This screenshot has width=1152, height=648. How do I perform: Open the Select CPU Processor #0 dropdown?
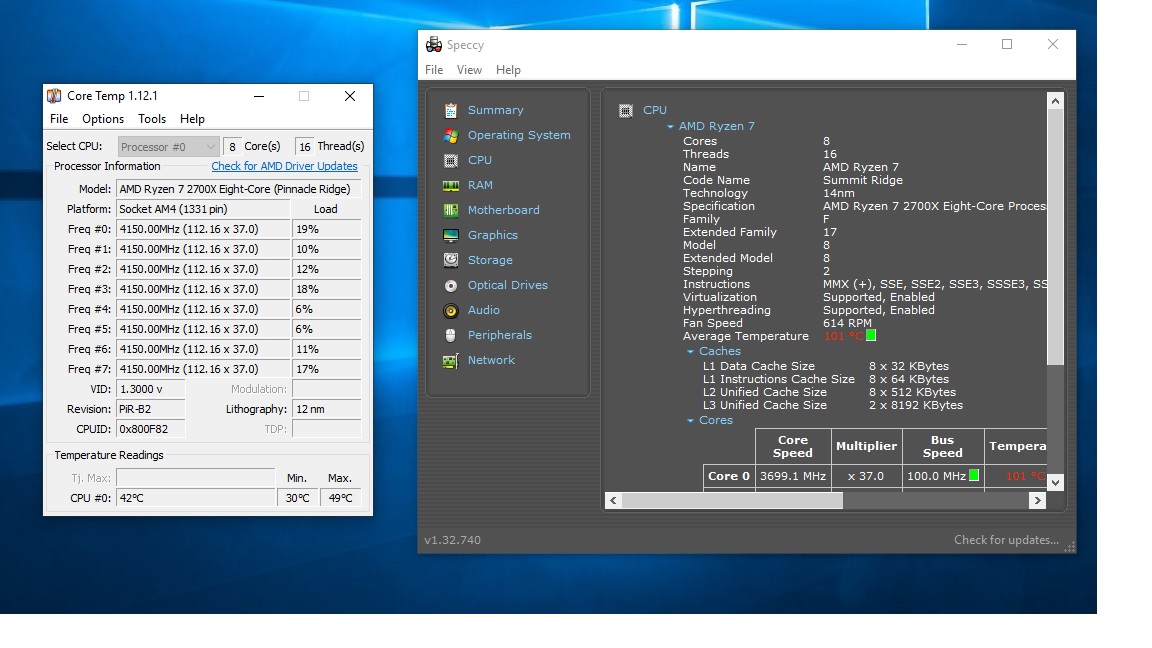pyautogui.click(x=168, y=146)
